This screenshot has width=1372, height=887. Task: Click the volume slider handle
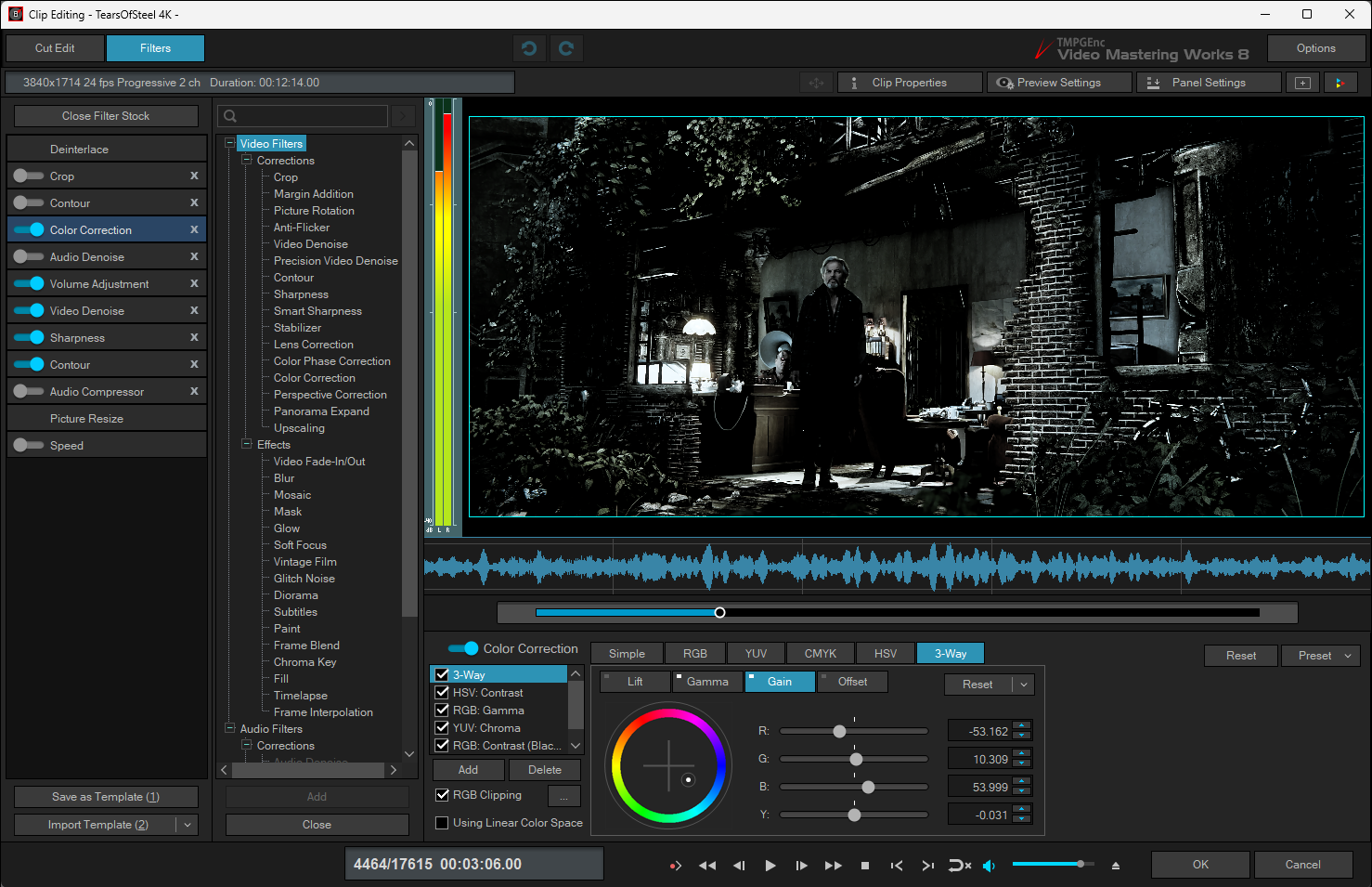(x=1081, y=865)
